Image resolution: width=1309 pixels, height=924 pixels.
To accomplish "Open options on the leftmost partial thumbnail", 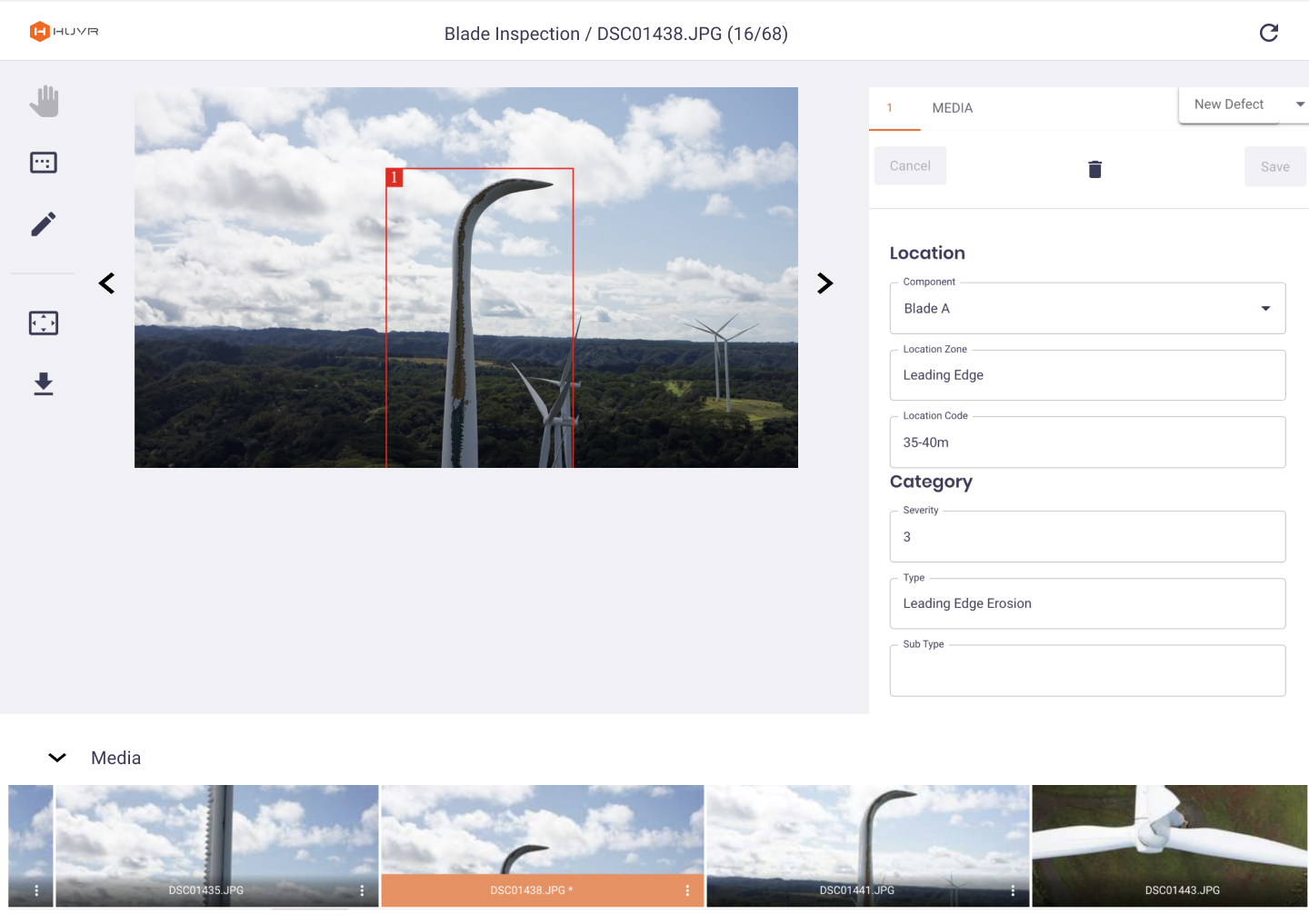I will tap(36, 890).
